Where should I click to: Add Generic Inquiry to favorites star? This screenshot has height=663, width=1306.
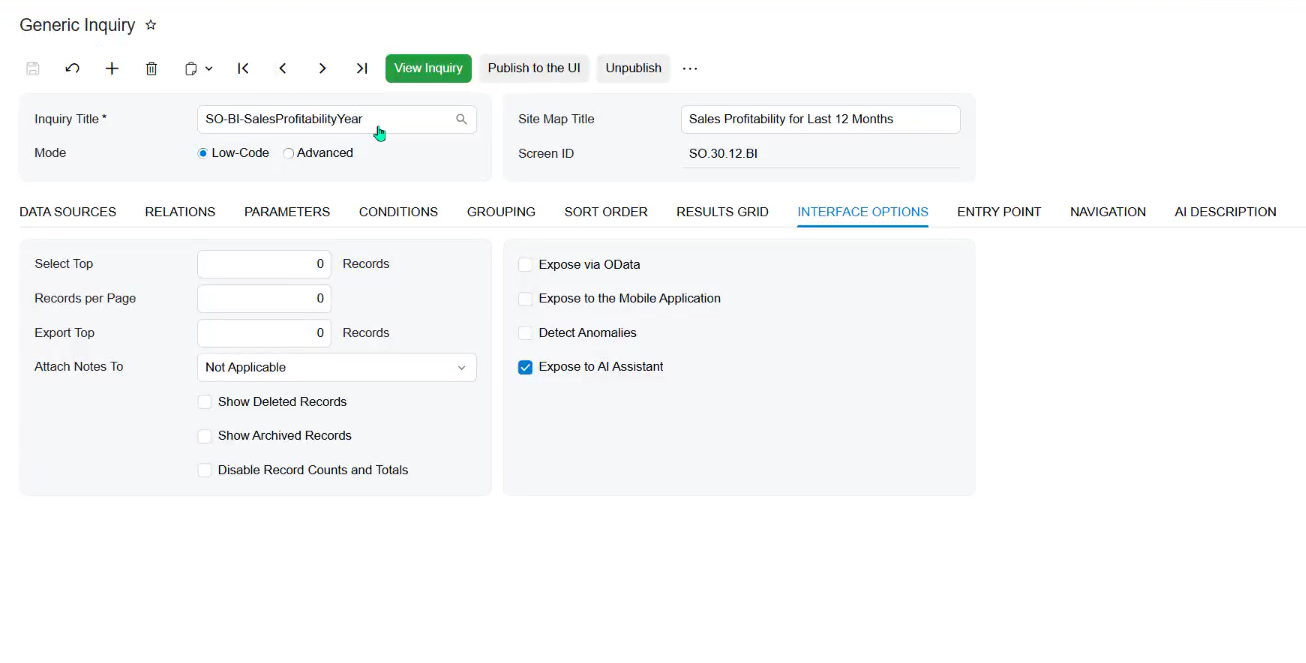click(151, 25)
